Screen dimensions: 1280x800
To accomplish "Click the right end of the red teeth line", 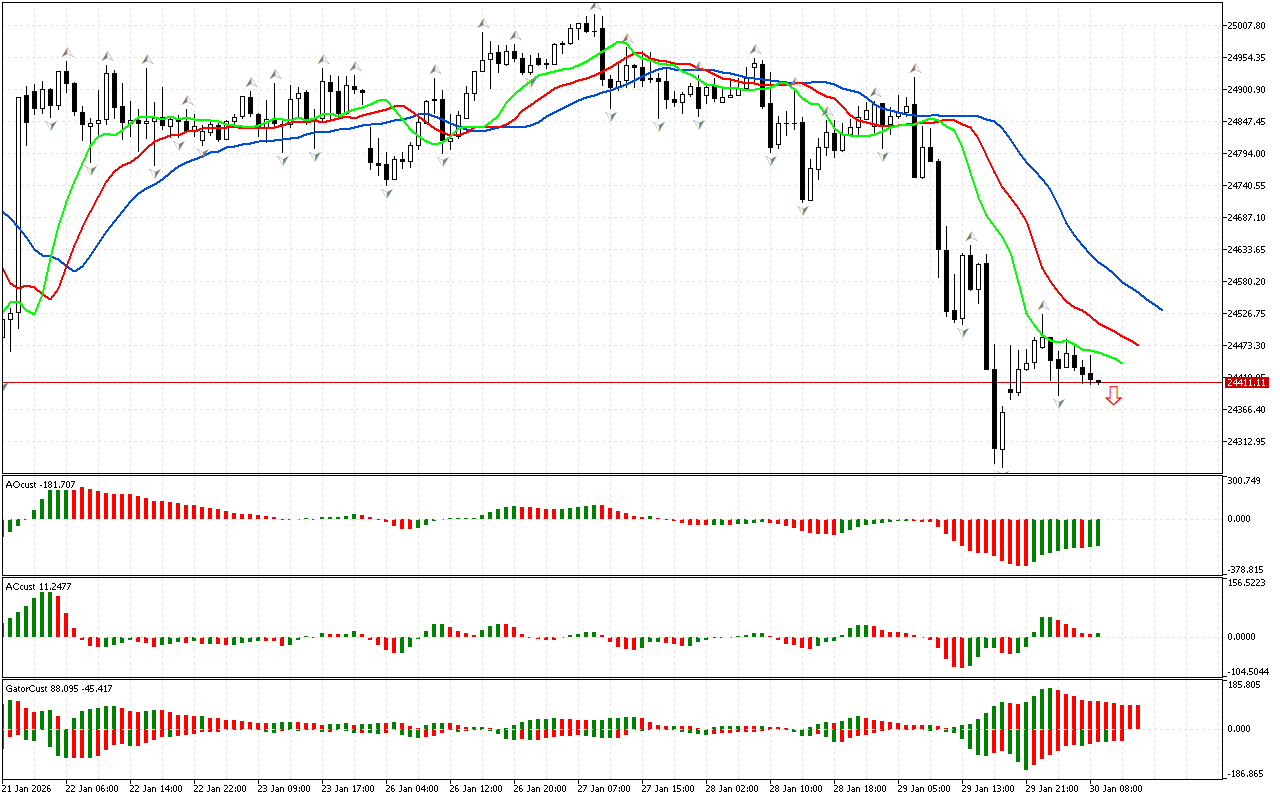I will coord(1137,345).
